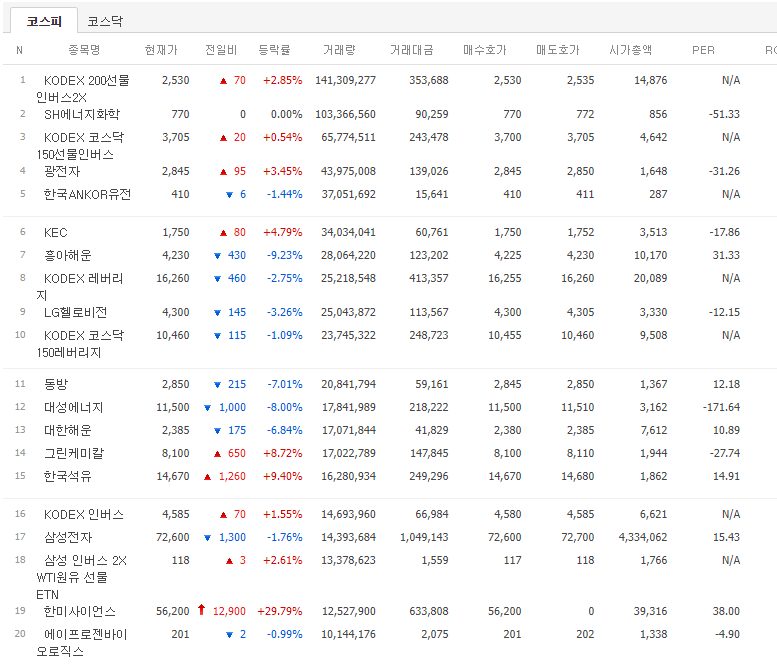This screenshot has height=667, width=777.
Task: Open 흥아해운 stock link
Action: click(68, 255)
